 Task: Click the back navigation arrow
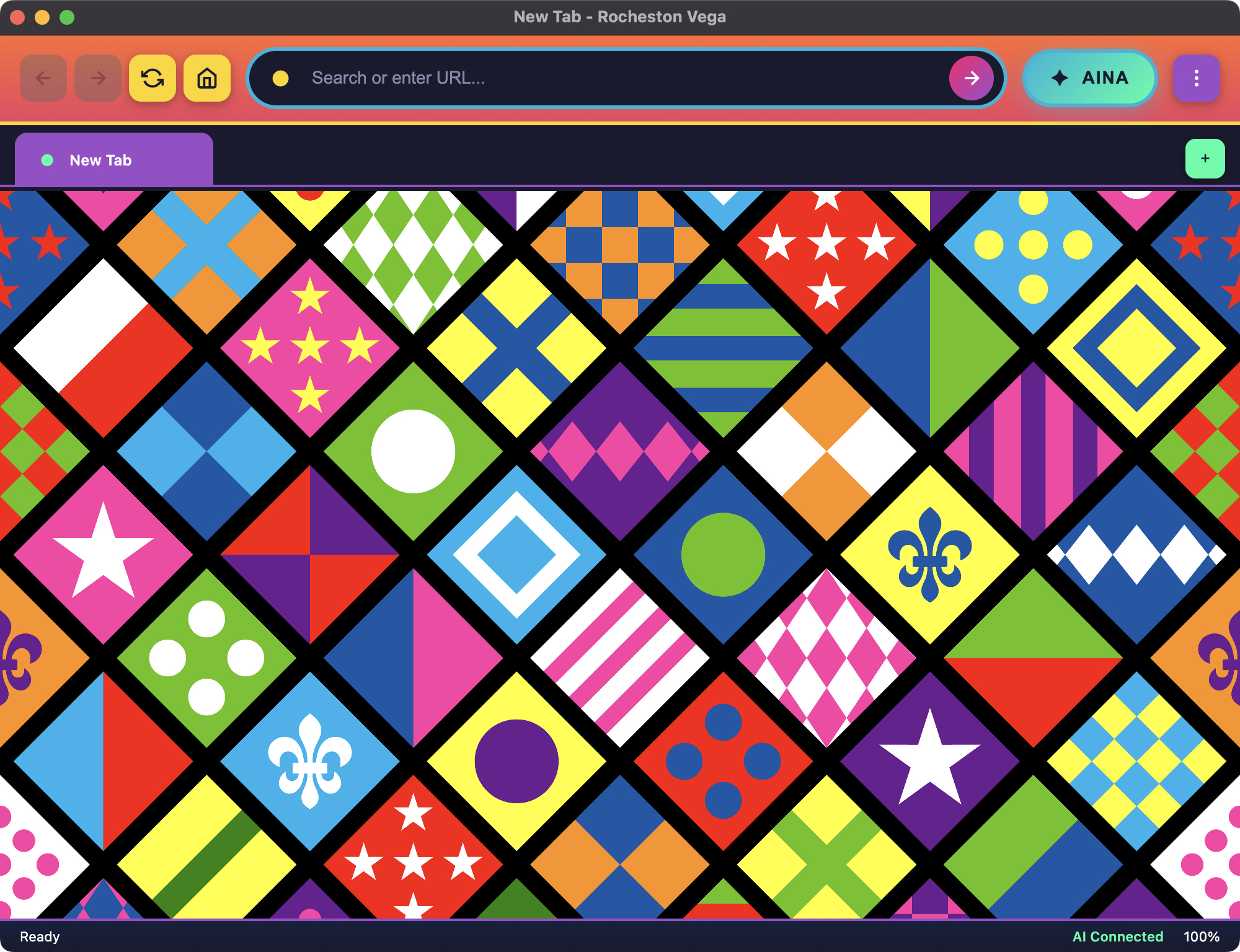point(43,78)
